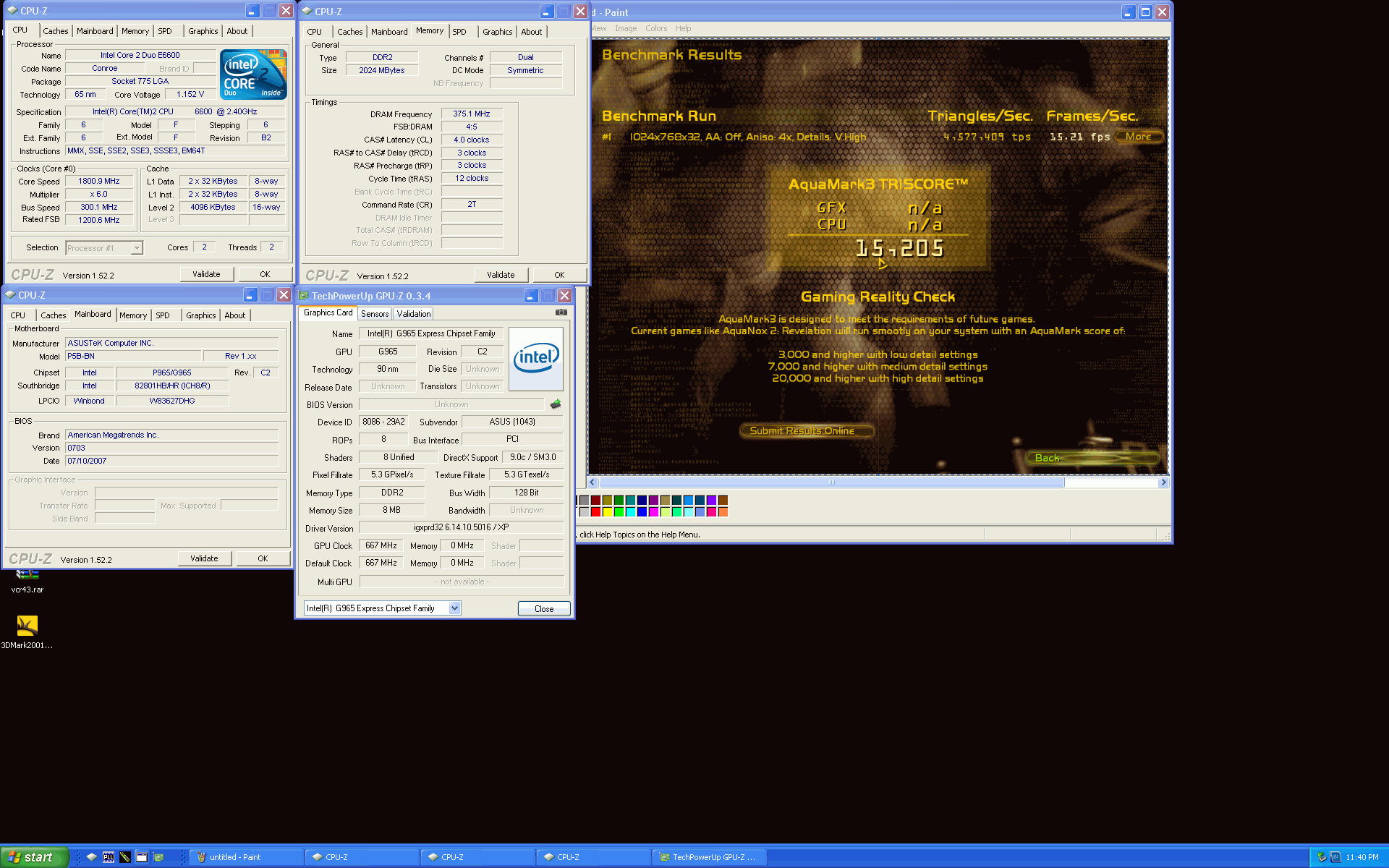The height and width of the screenshot is (868, 1389).
Task: Pick the orange color swatch
Action: (x=723, y=512)
